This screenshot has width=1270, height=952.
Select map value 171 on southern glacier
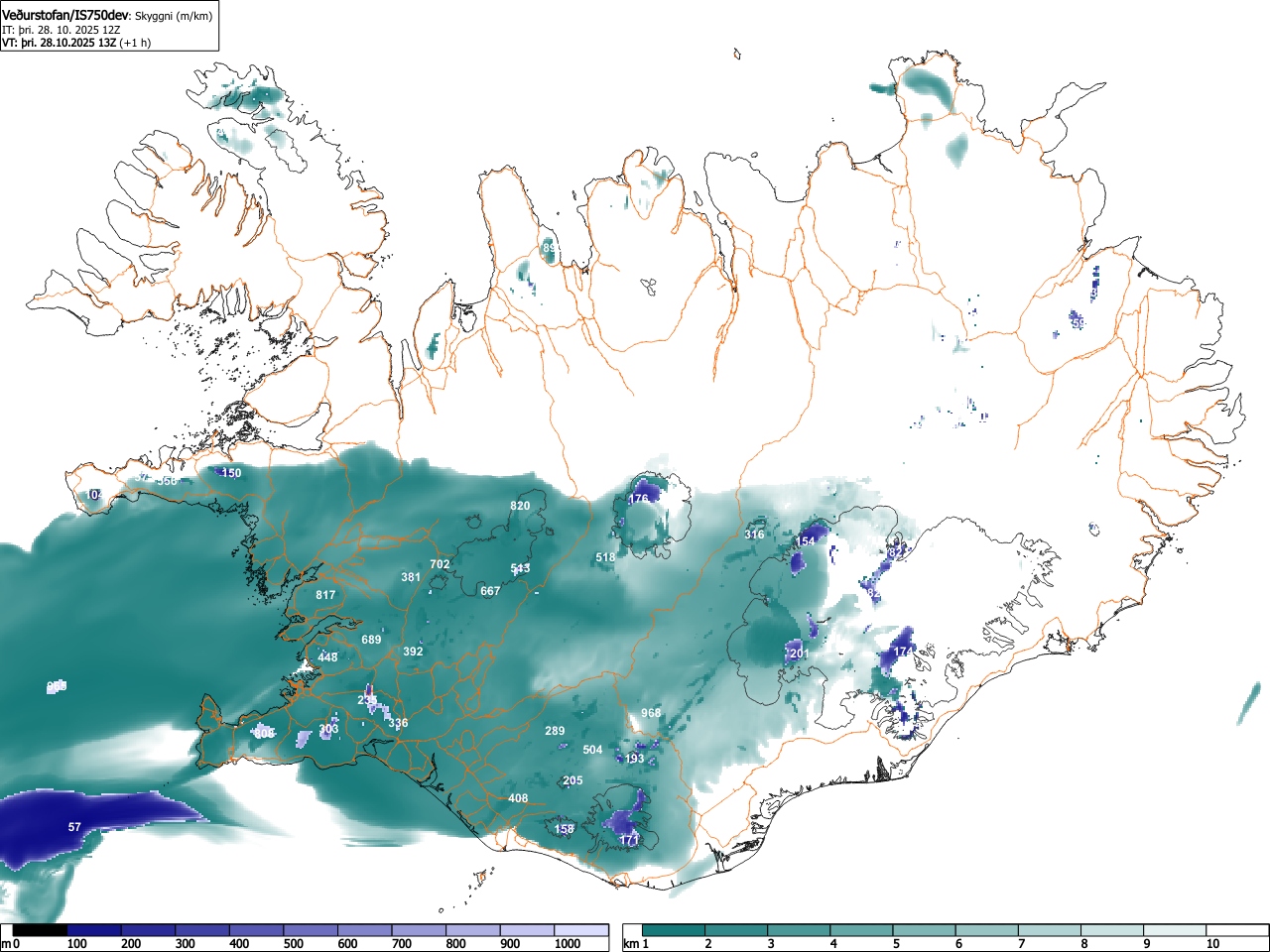[x=629, y=840]
